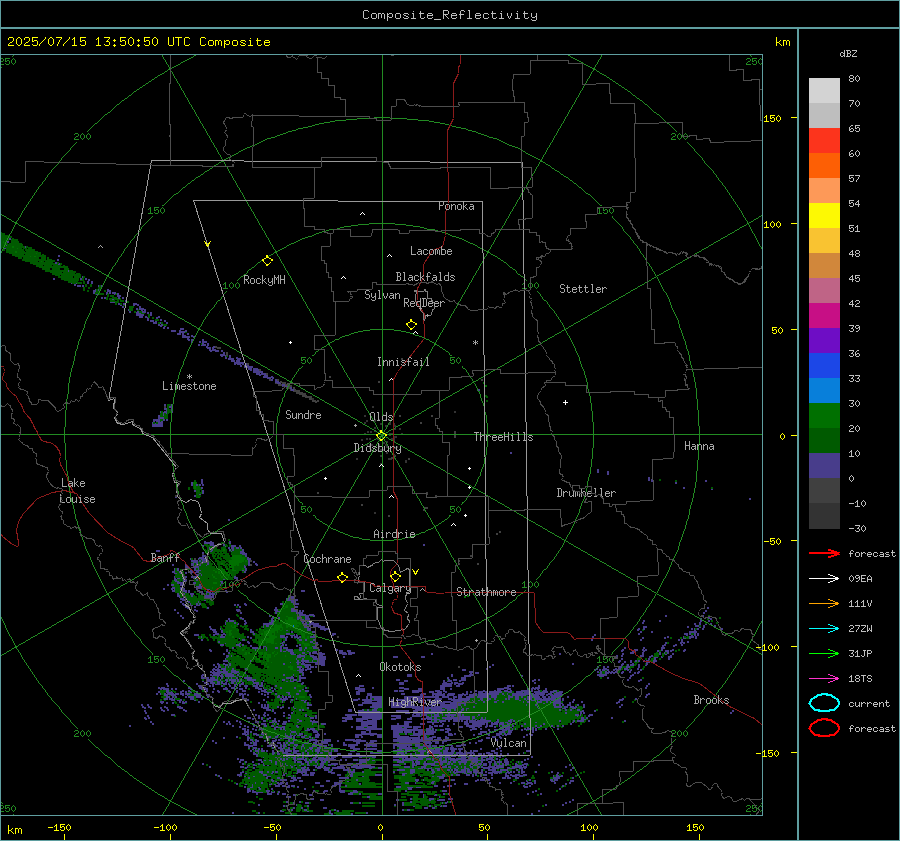Click the Innisfail city label
The image size is (900, 841).
click(x=403, y=362)
